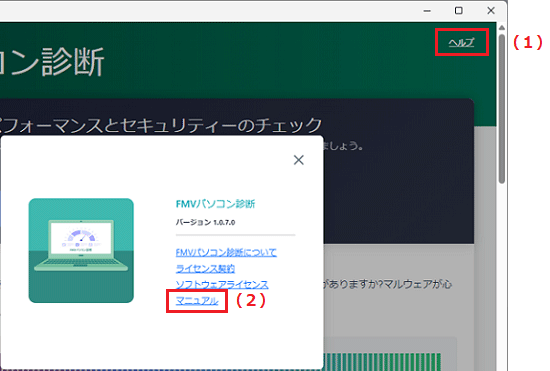550x371 pixels.
Task: Open the ライセンス契約 link
Action: tap(205, 268)
